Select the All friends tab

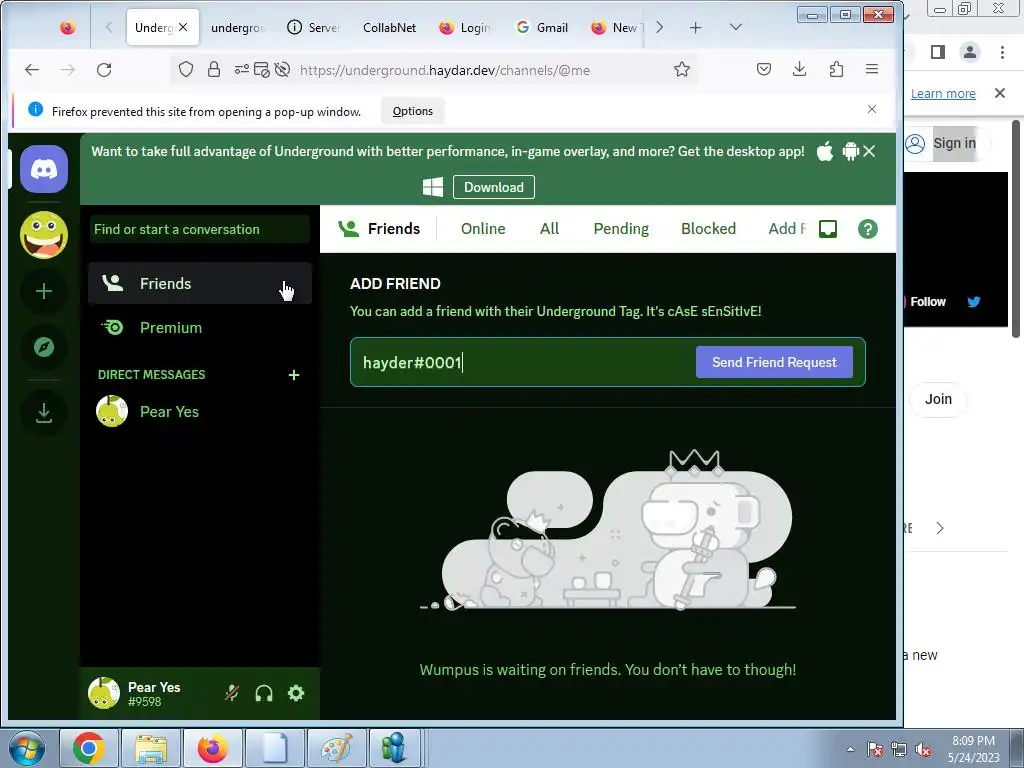[x=549, y=229]
